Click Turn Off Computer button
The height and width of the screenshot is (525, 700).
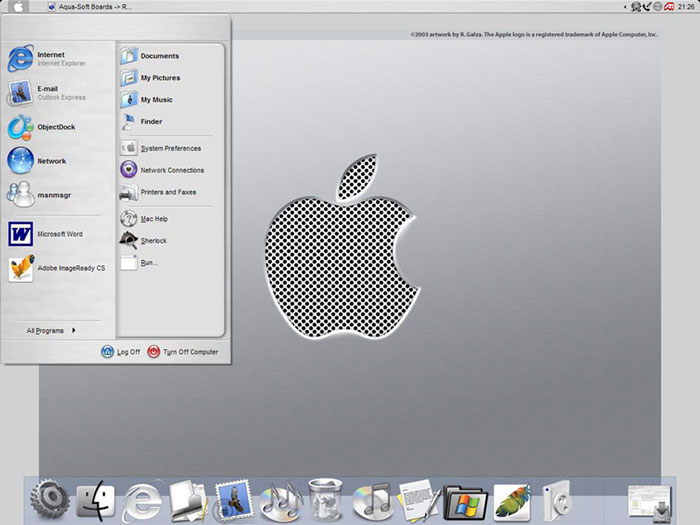[x=183, y=352]
